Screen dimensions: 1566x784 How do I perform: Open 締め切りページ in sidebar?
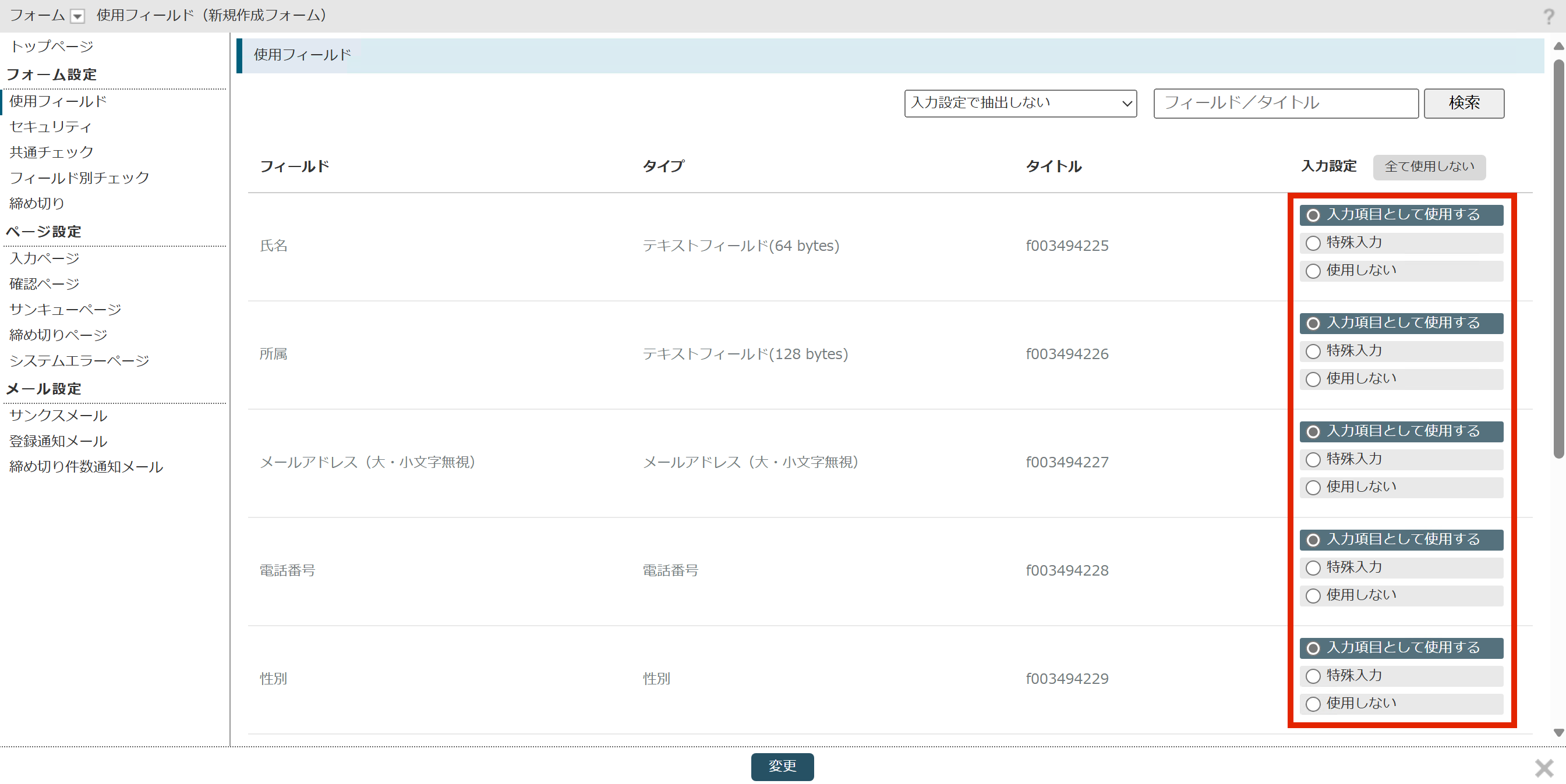click(x=58, y=335)
